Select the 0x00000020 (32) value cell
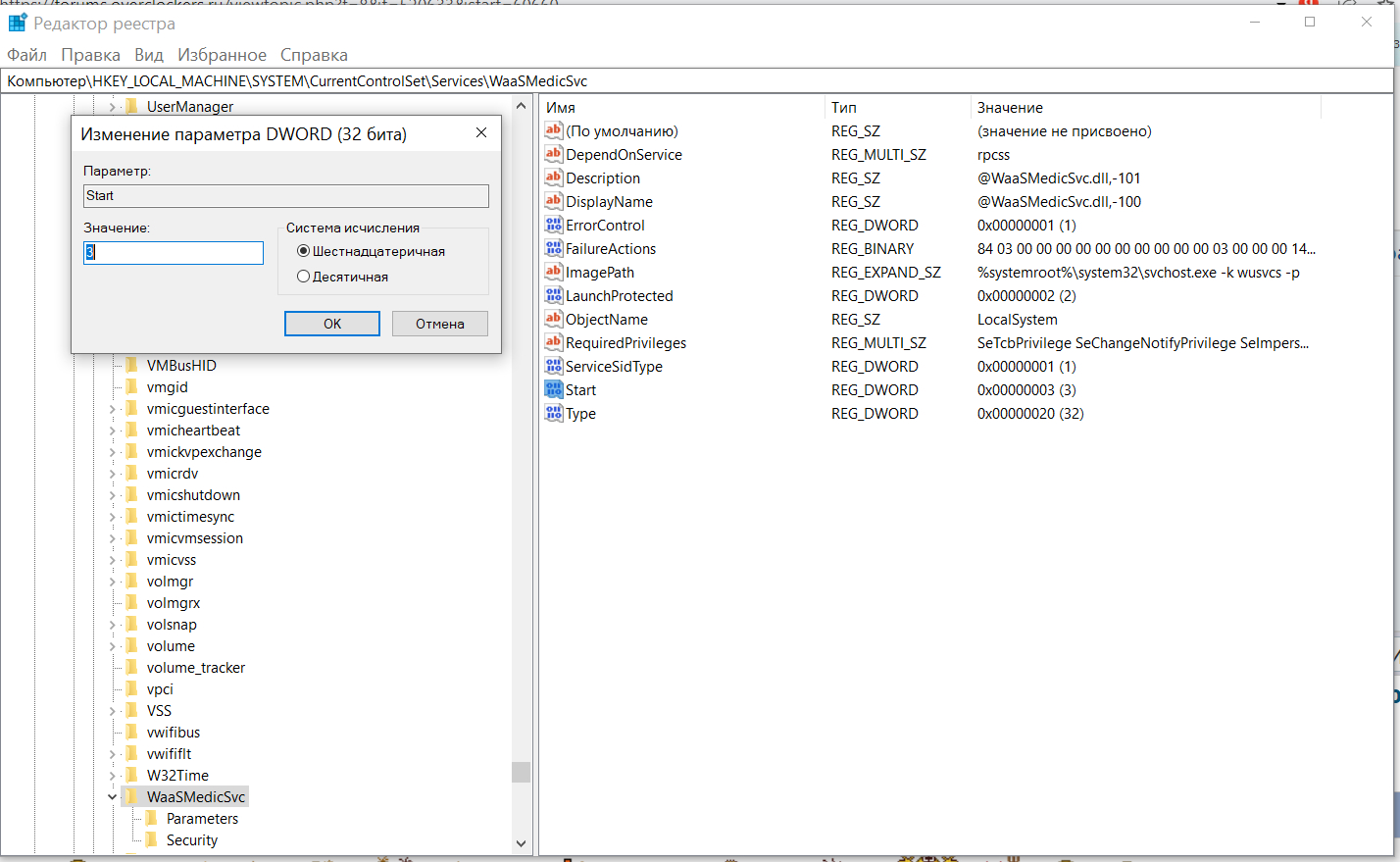 [x=1030, y=414]
